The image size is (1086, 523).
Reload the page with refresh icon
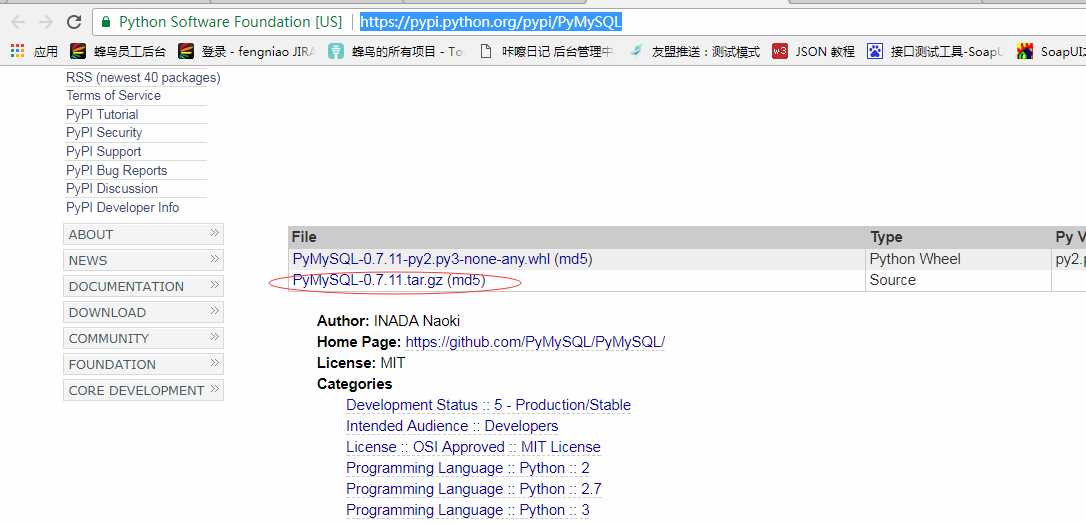pos(74,22)
